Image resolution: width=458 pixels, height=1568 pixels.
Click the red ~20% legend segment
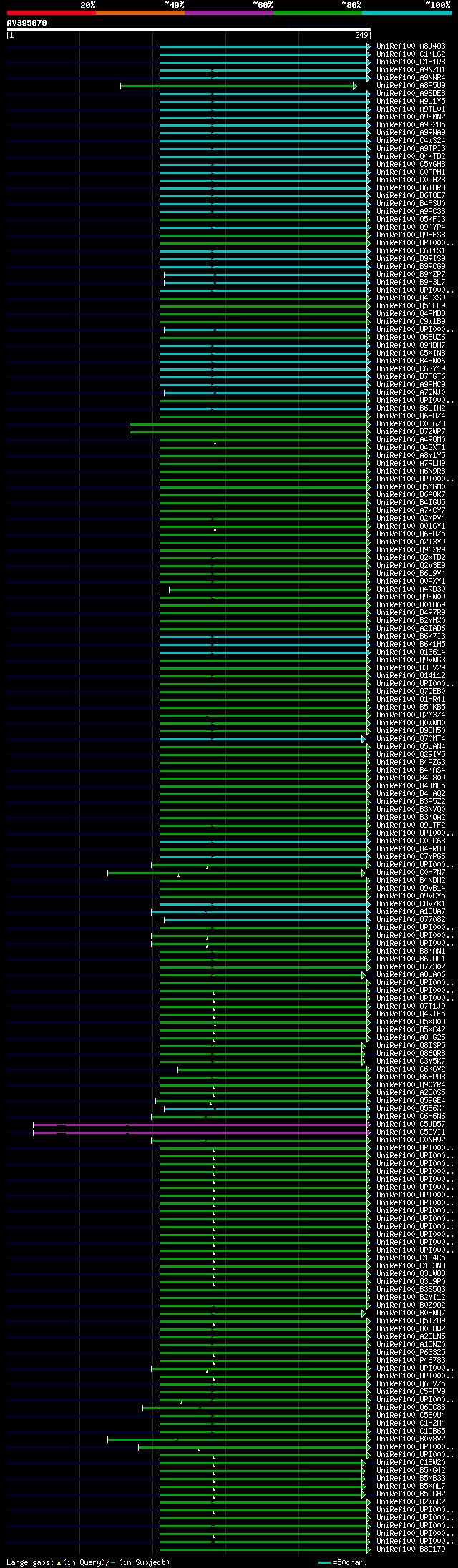pos(52,12)
